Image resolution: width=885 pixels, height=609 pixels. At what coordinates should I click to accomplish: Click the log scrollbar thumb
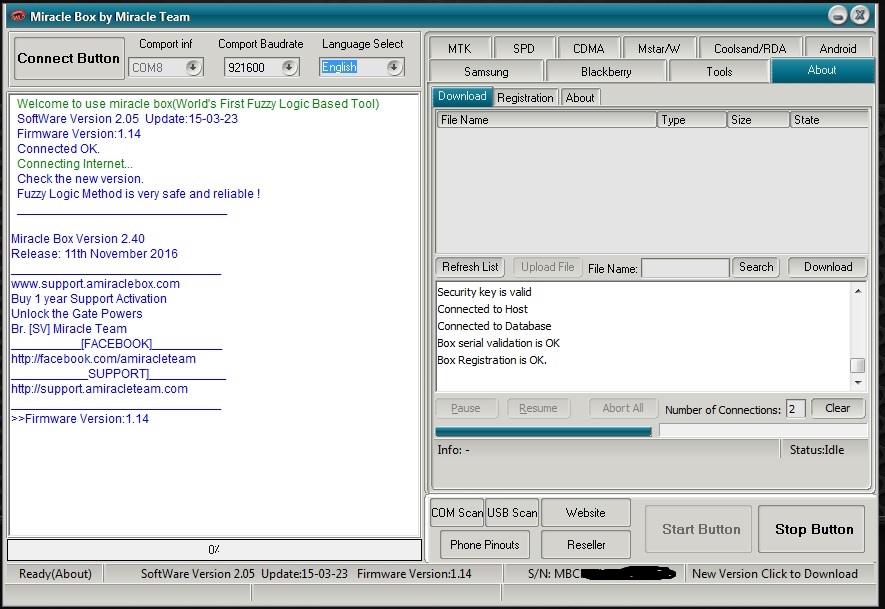tap(858, 365)
